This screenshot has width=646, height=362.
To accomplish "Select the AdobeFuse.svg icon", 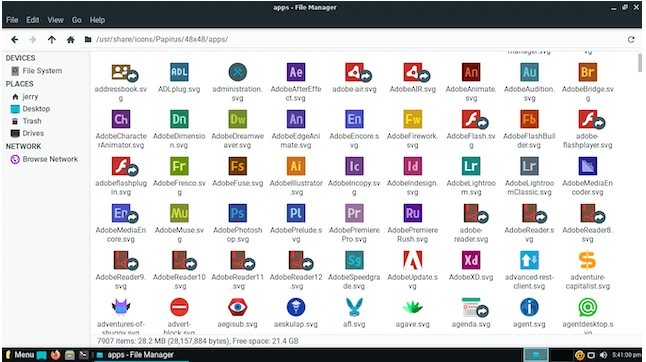I will pyautogui.click(x=238, y=166).
